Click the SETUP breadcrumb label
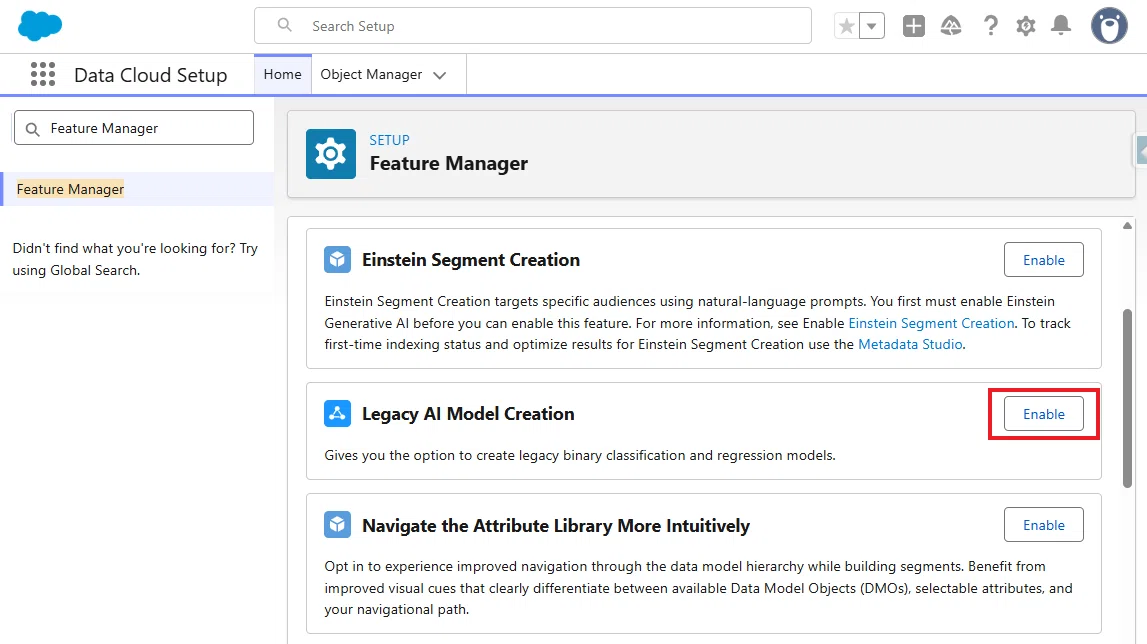This screenshot has height=644, width=1147. (389, 140)
